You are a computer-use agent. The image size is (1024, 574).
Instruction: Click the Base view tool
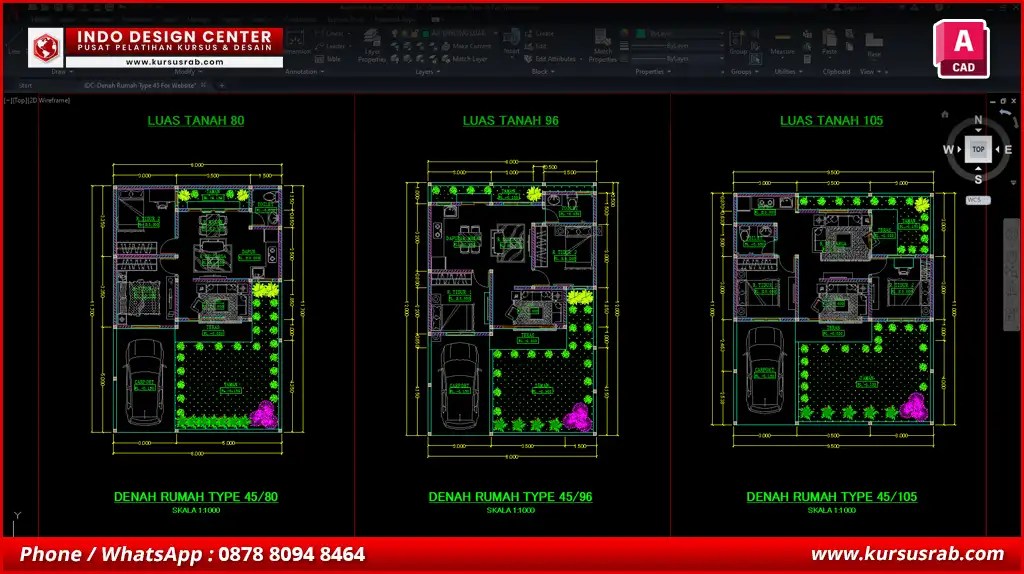tap(874, 44)
